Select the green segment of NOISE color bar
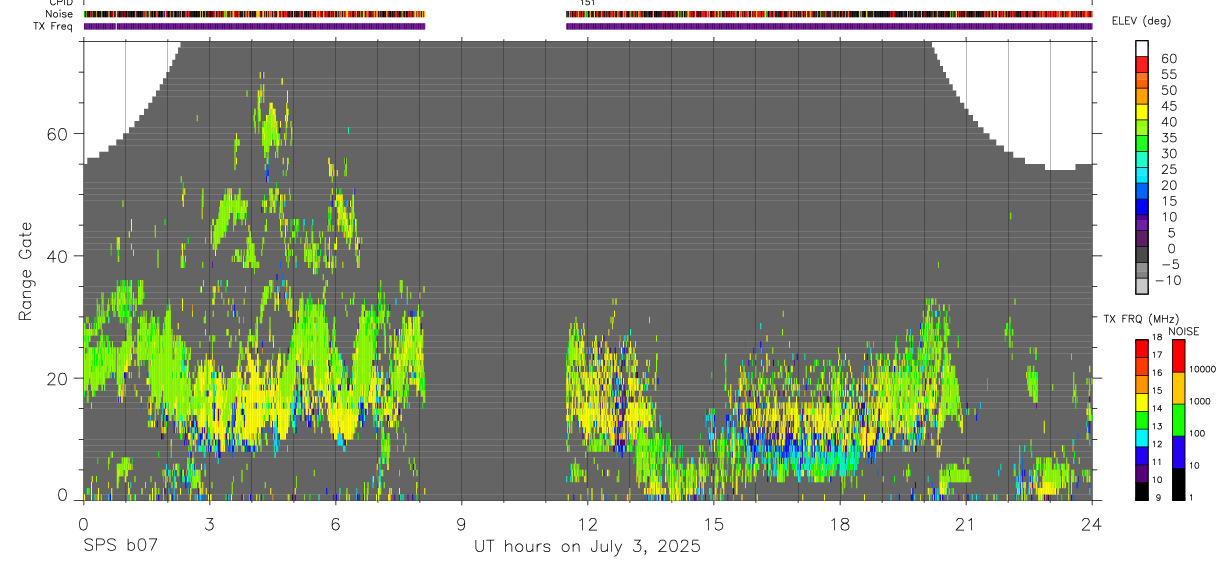The image size is (1228, 567). [x=1178, y=419]
